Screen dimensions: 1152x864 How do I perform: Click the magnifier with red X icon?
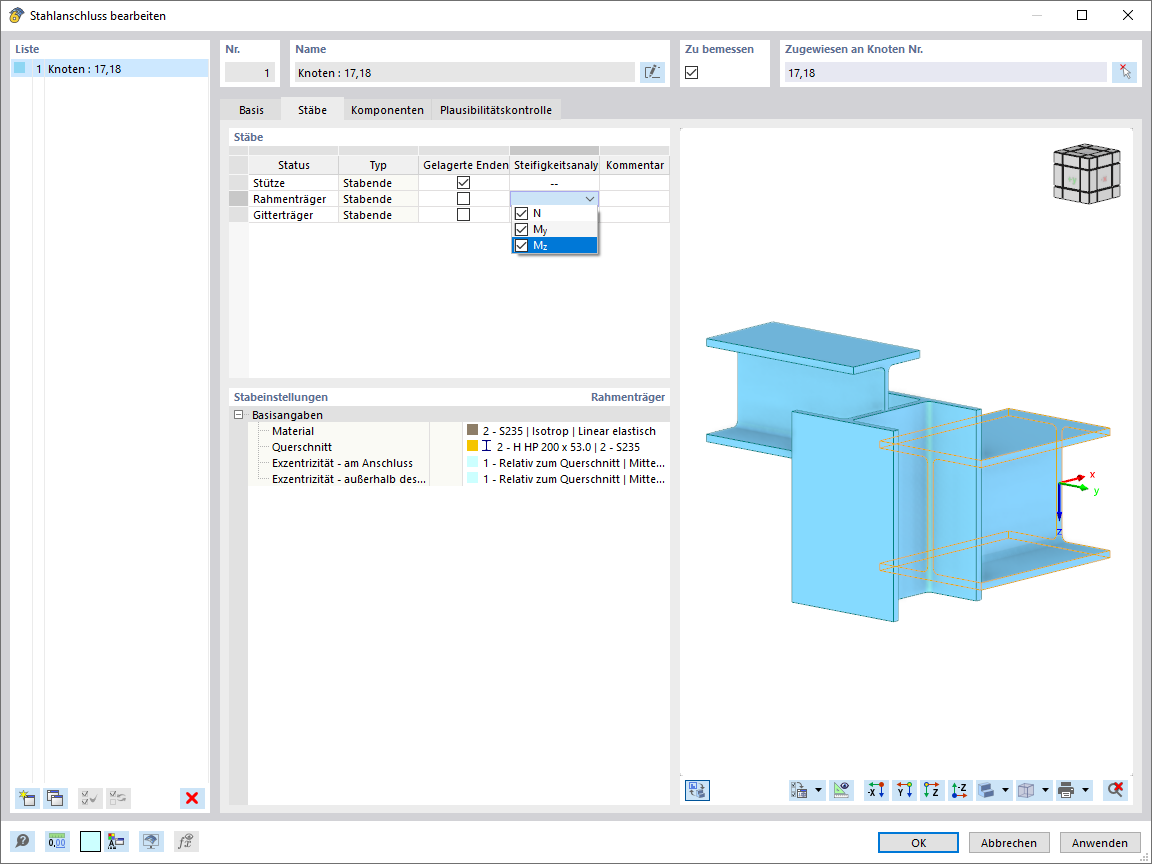[1115, 790]
